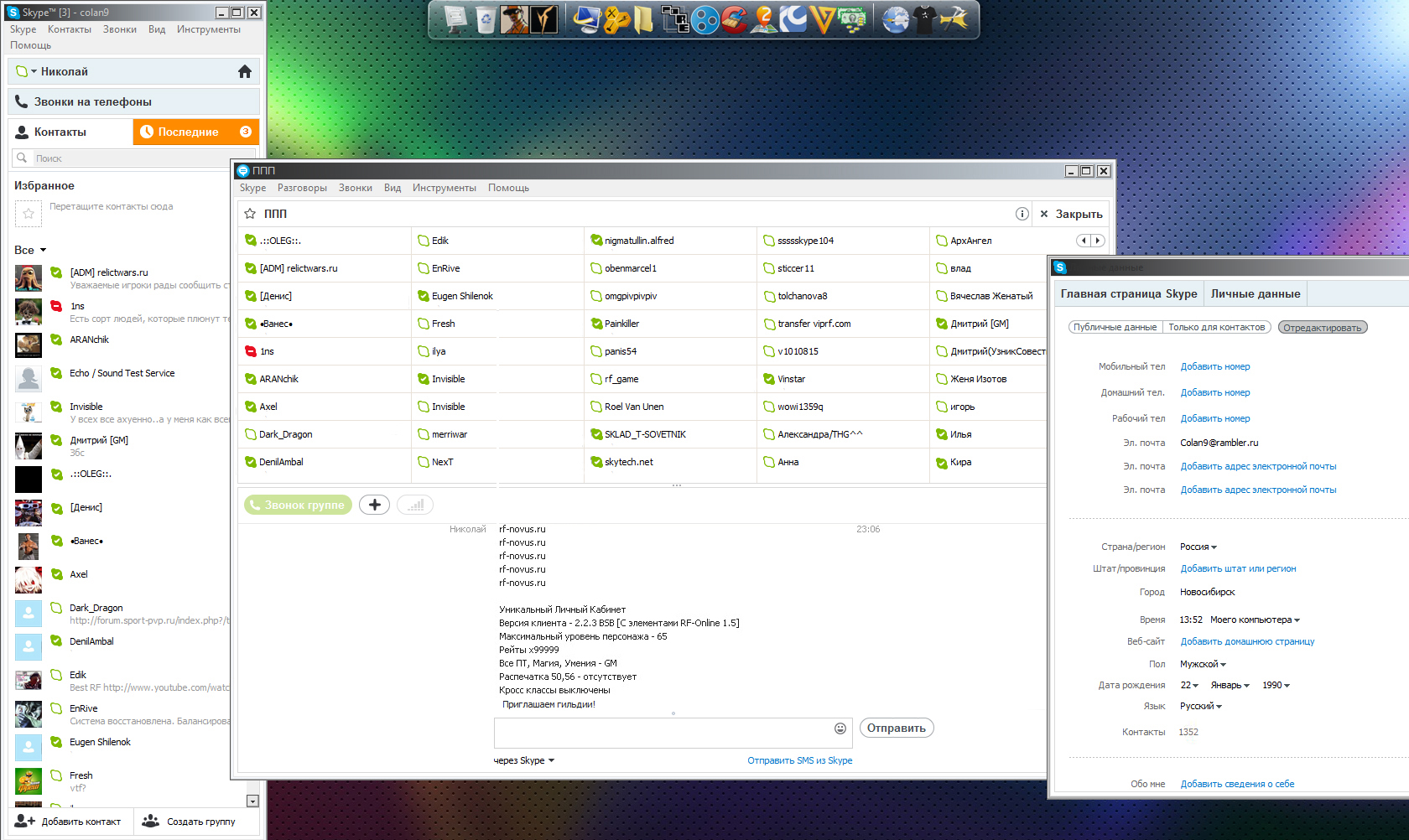Click the Отправить send button
Image resolution: width=1409 pixels, height=840 pixels.
[897, 728]
